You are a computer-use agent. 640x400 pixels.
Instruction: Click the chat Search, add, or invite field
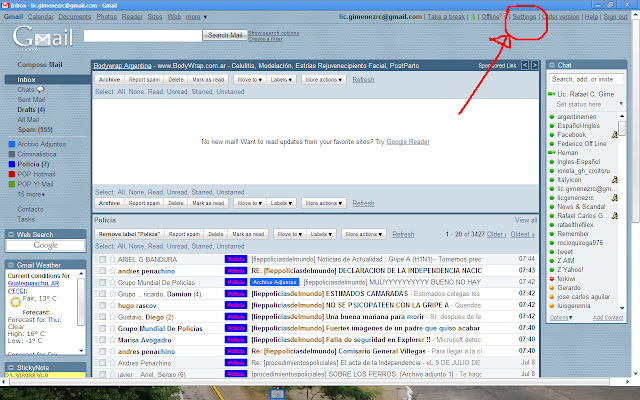(x=587, y=79)
